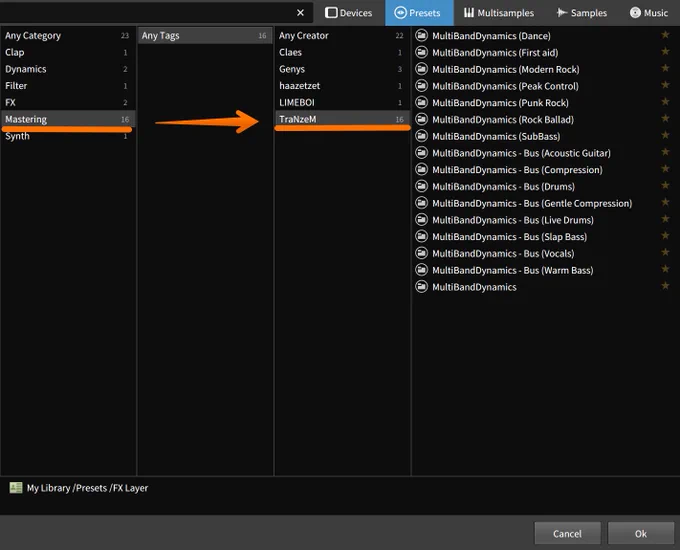Filter by Synth category

[67, 136]
